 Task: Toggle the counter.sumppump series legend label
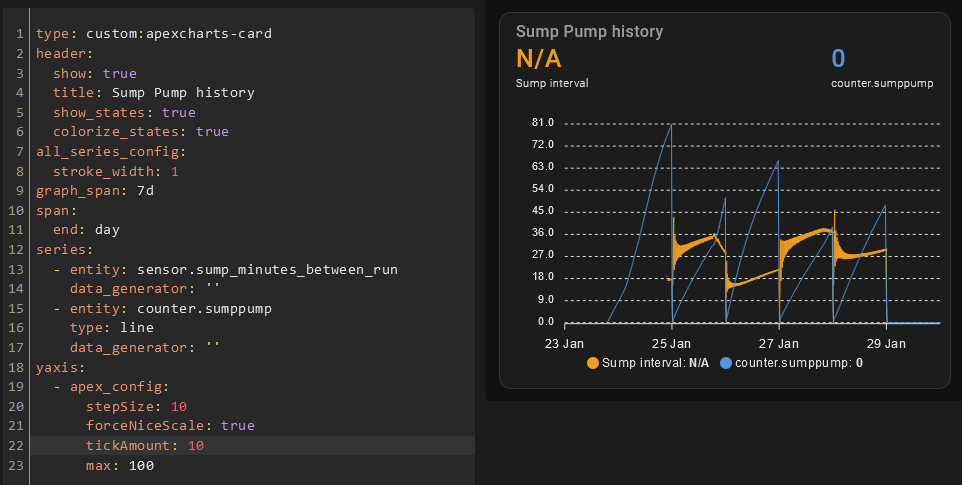pos(798,362)
